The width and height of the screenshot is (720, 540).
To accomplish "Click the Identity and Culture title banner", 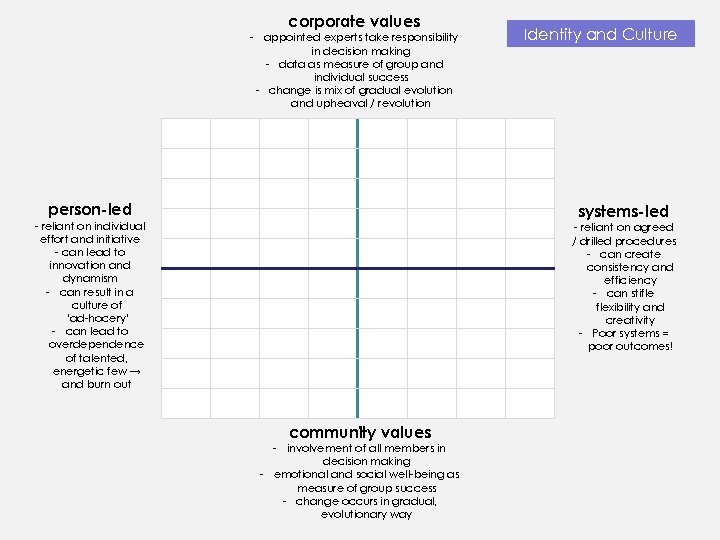I will pyautogui.click(x=600, y=34).
